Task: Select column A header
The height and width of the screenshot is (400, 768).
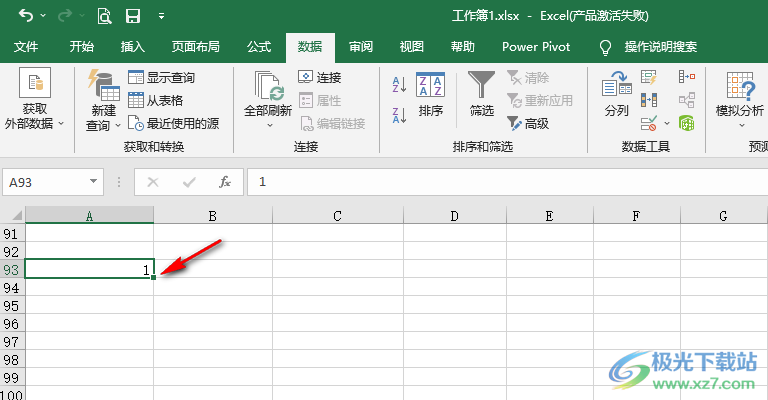Action: pyautogui.click(x=89, y=215)
